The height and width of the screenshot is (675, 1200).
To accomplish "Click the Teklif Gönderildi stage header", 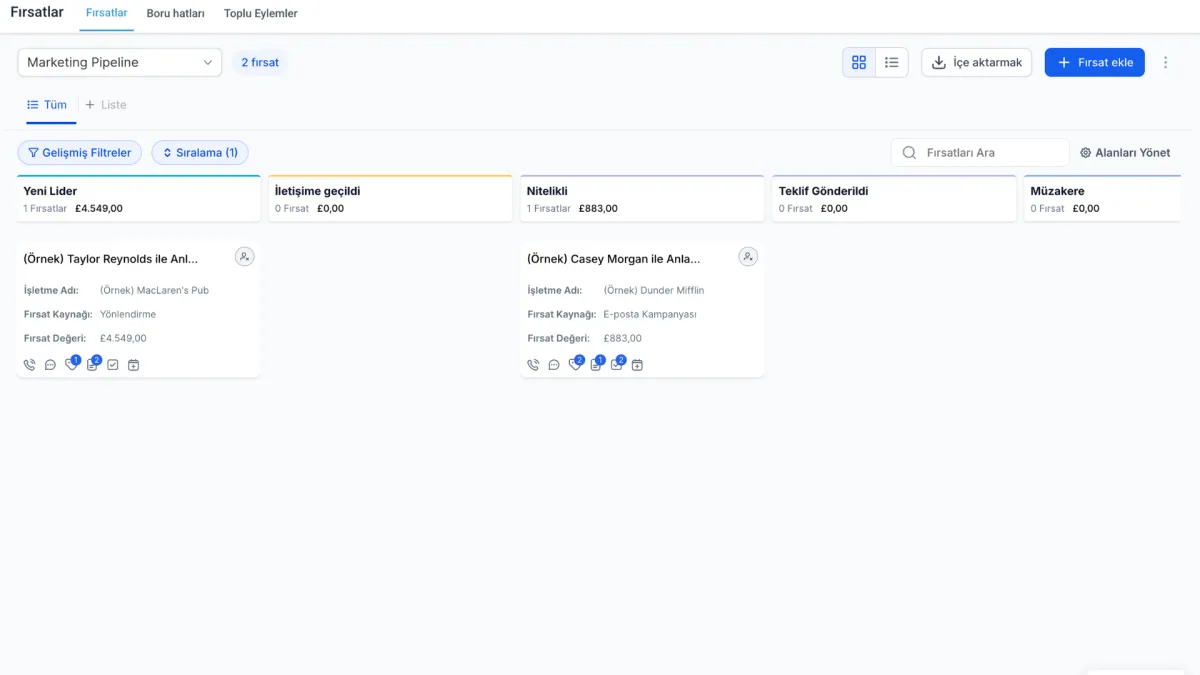I will coord(895,199).
